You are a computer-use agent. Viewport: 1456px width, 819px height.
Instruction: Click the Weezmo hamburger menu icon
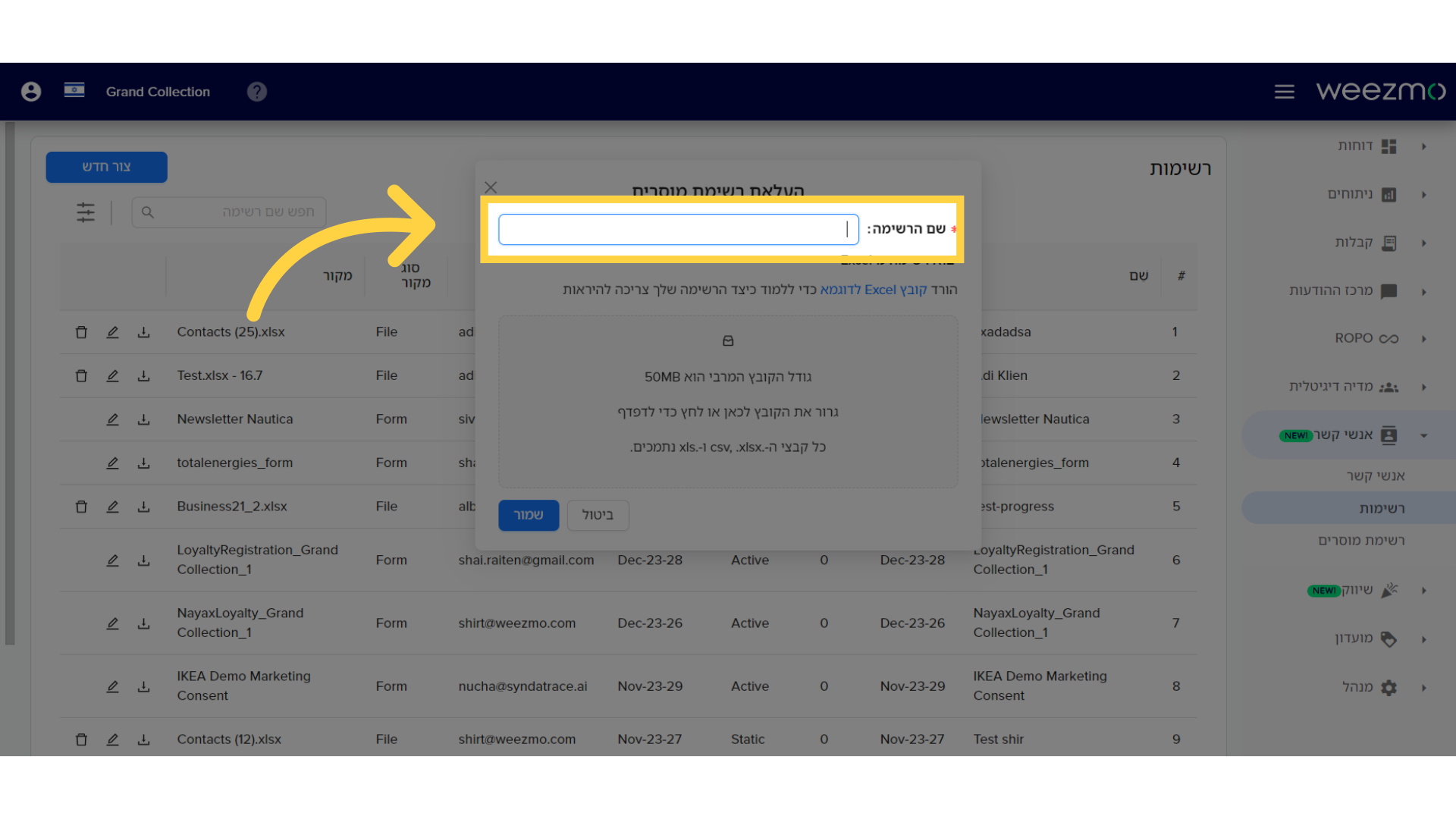(x=1284, y=92)
